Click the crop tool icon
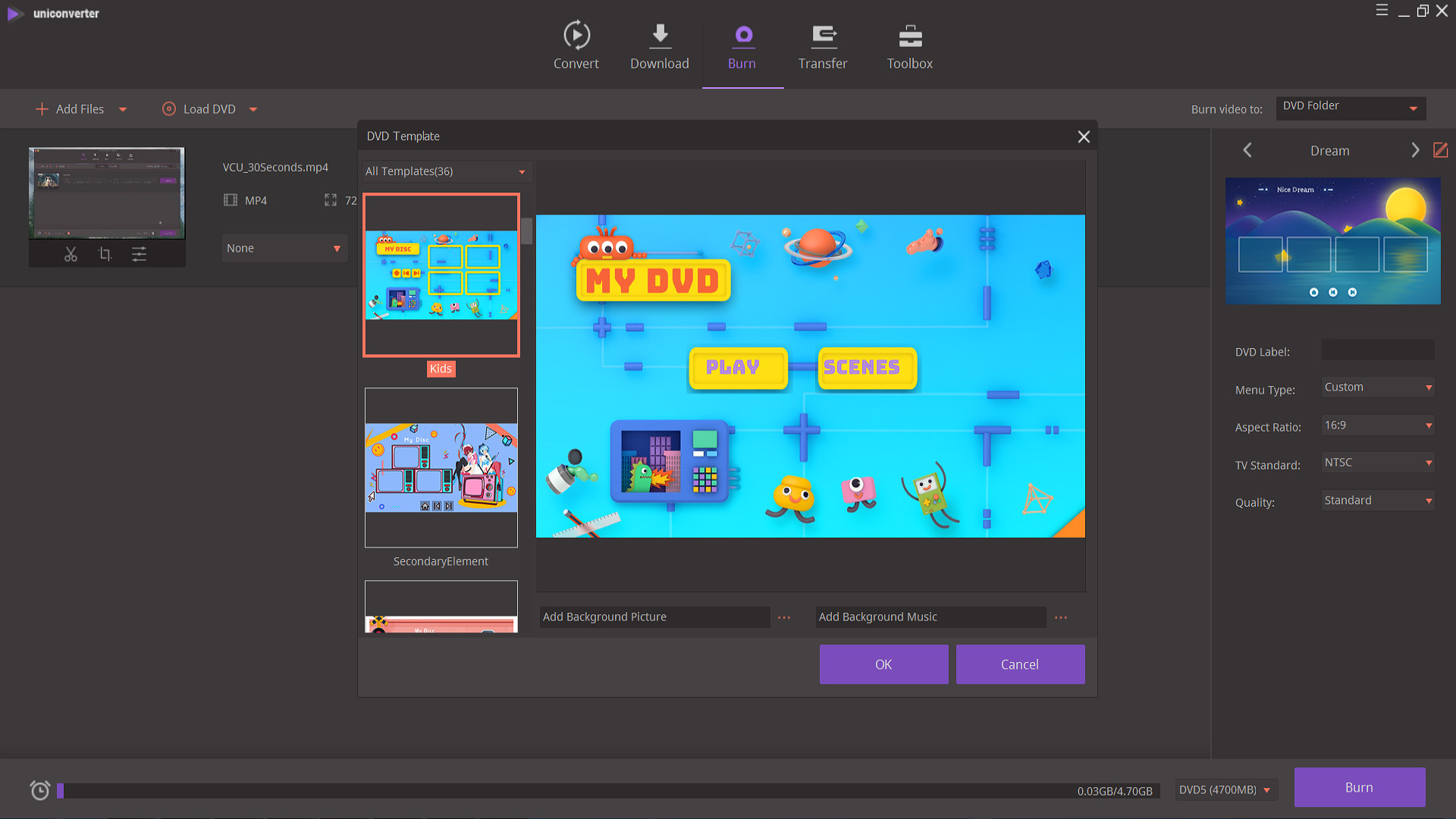Screen dimensions: 1456x819 104,254
